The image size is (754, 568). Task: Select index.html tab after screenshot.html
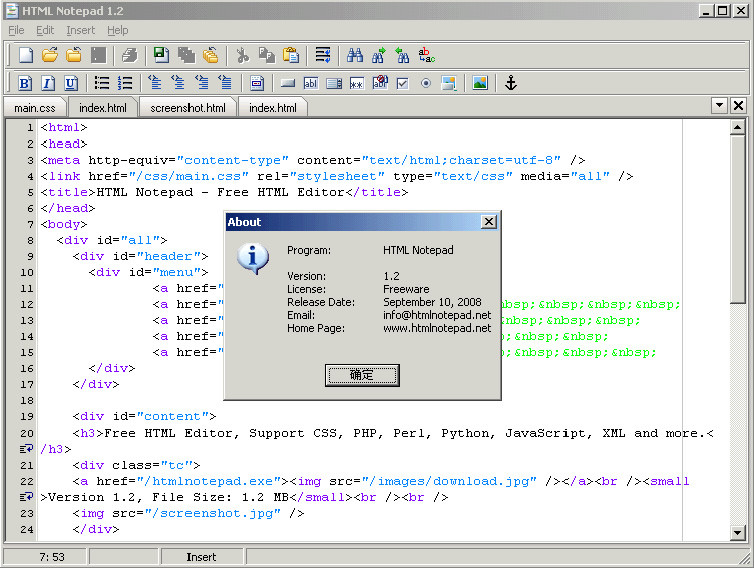[x=272, y=108]
